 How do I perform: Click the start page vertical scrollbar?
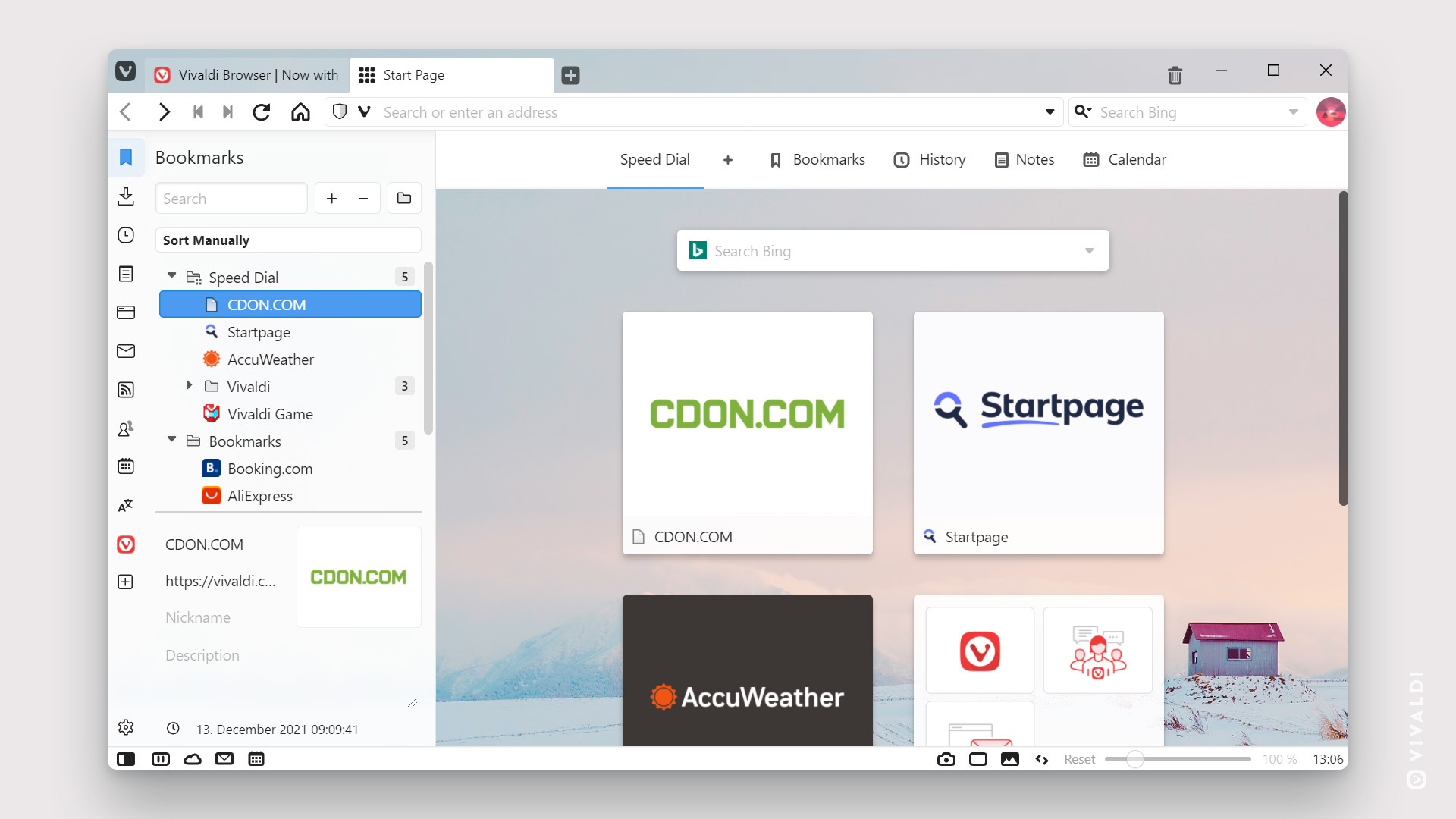click(1343, 349)
